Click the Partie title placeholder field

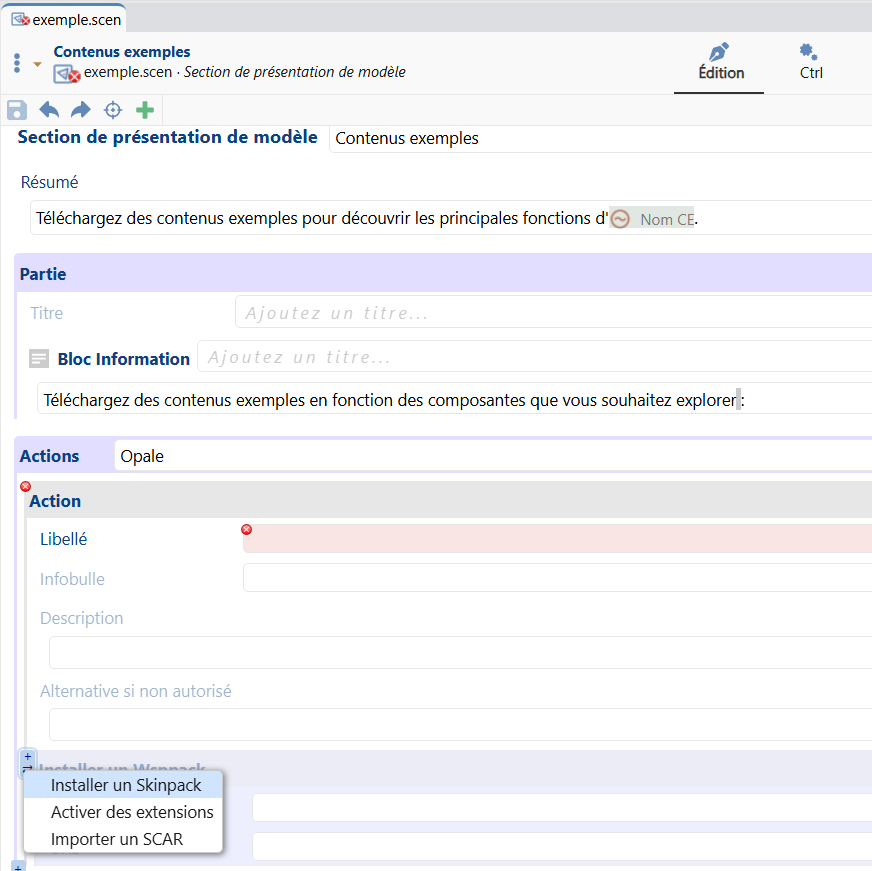553,312
